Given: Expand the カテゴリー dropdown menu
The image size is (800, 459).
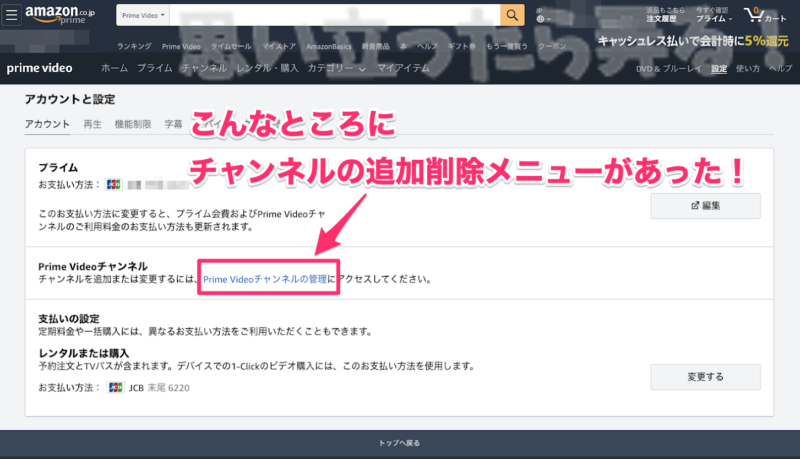Looking at the screenshot, I should (x=337, y=68).
